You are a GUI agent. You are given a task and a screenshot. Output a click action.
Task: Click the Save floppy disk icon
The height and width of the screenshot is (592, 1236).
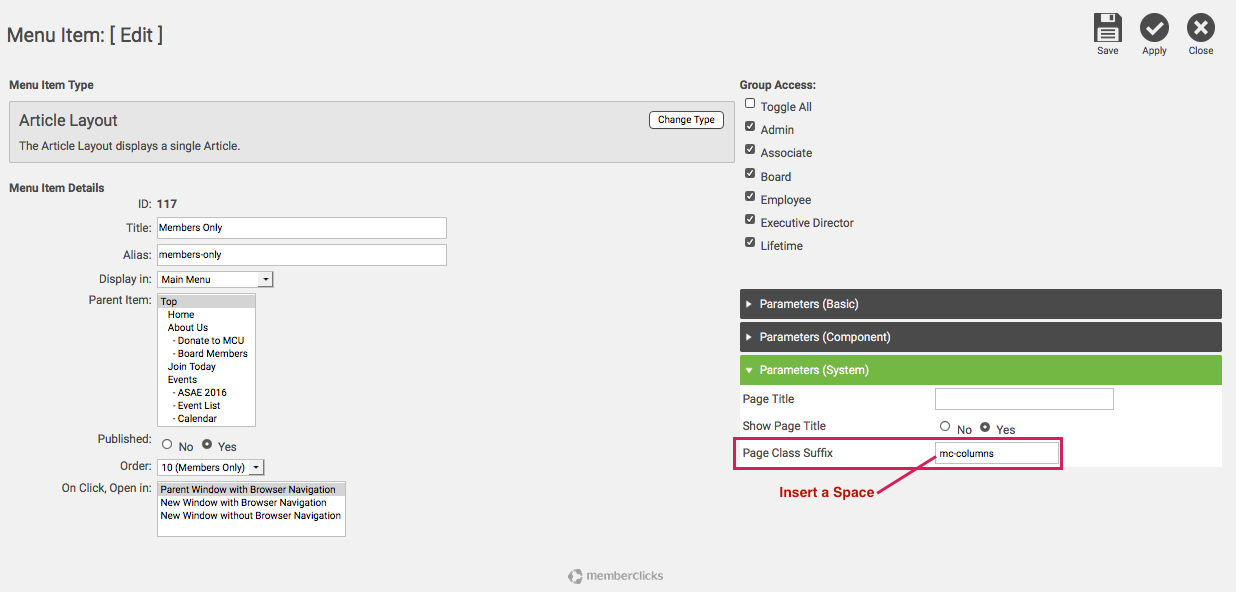1107,28
